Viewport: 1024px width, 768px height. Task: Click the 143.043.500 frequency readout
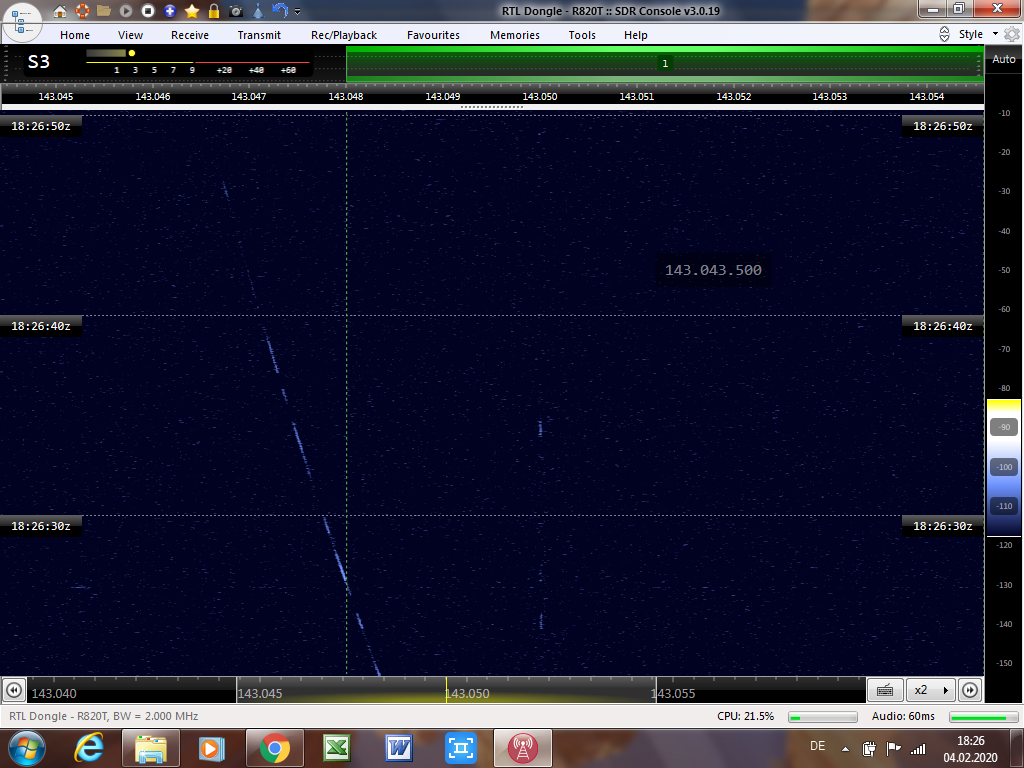(713, 270)
